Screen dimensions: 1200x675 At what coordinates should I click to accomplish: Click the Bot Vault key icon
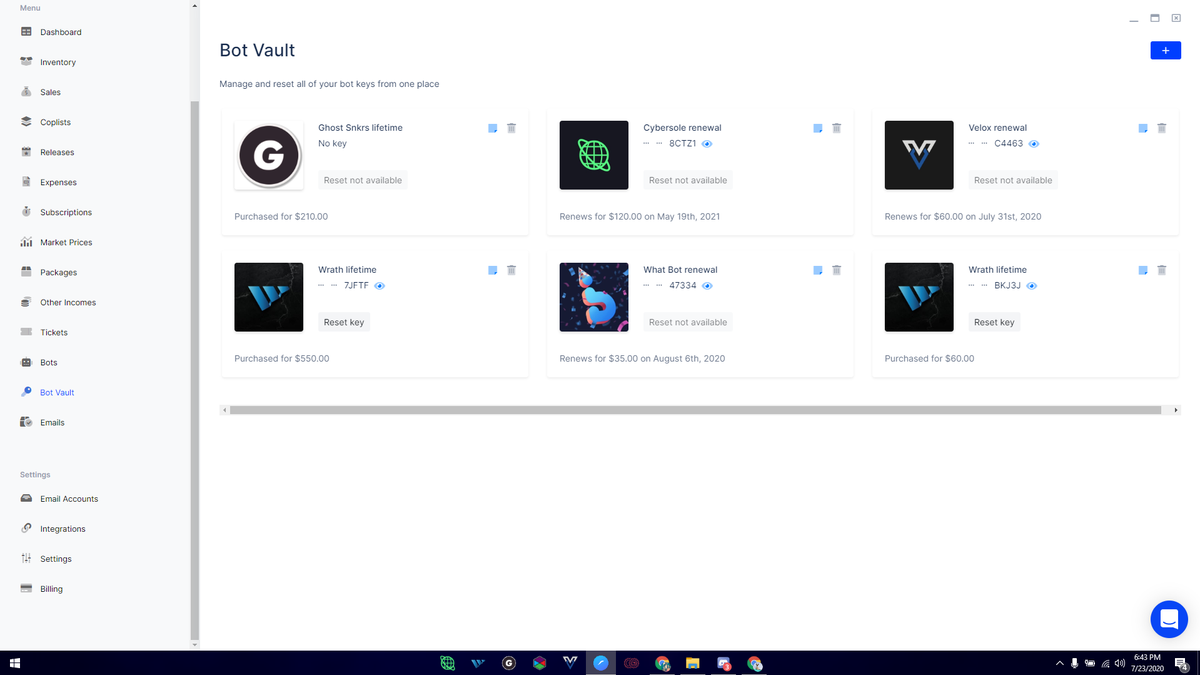pos(27,392)
